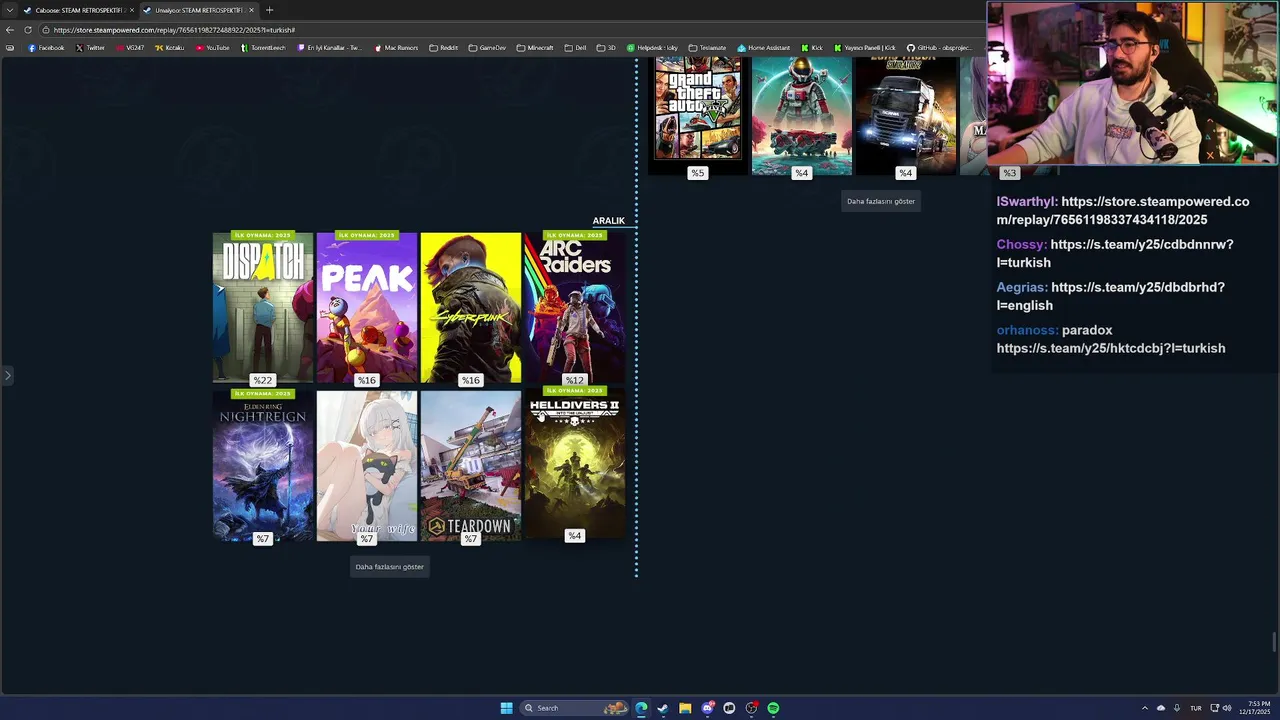
Task: Open the Home Assistant bookmark
Action: tap(763, 48)
